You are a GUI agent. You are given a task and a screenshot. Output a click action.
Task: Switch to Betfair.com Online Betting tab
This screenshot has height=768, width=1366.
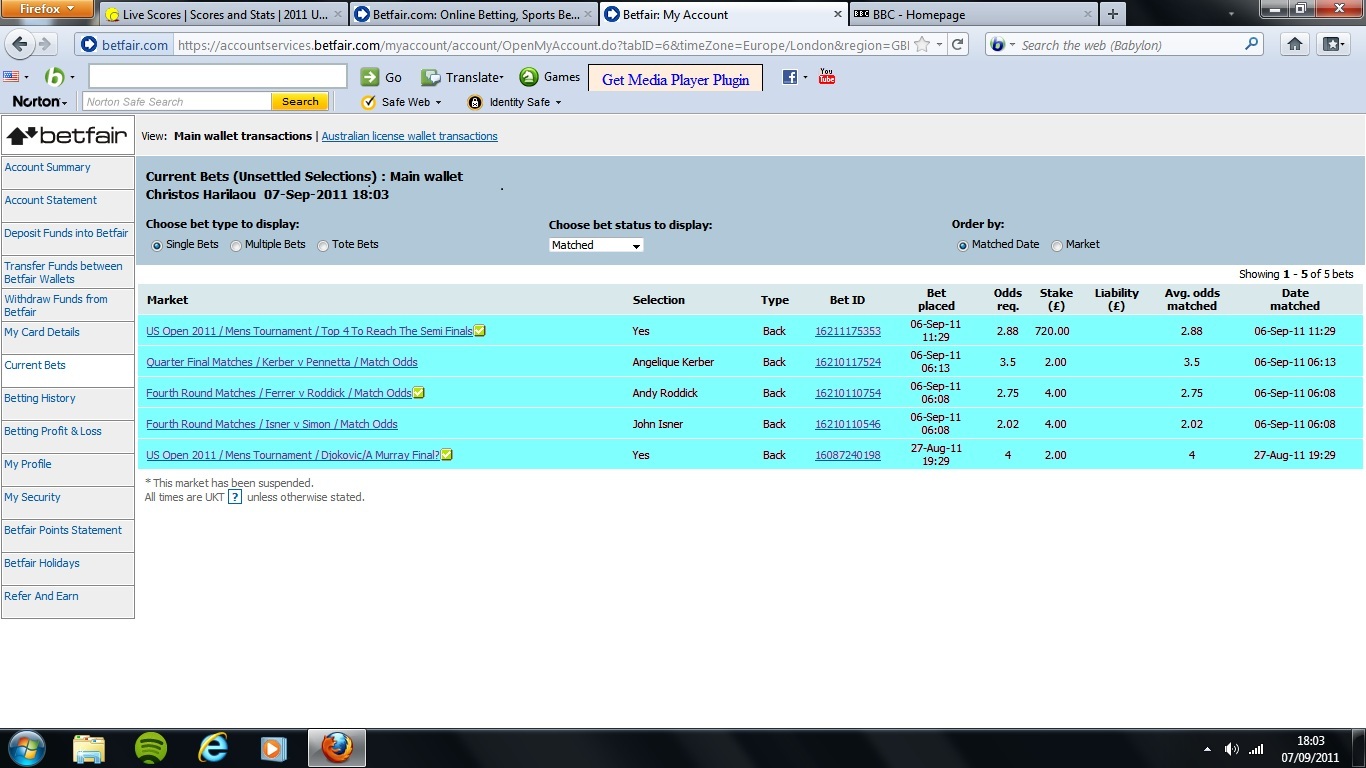tap(474, 15)
